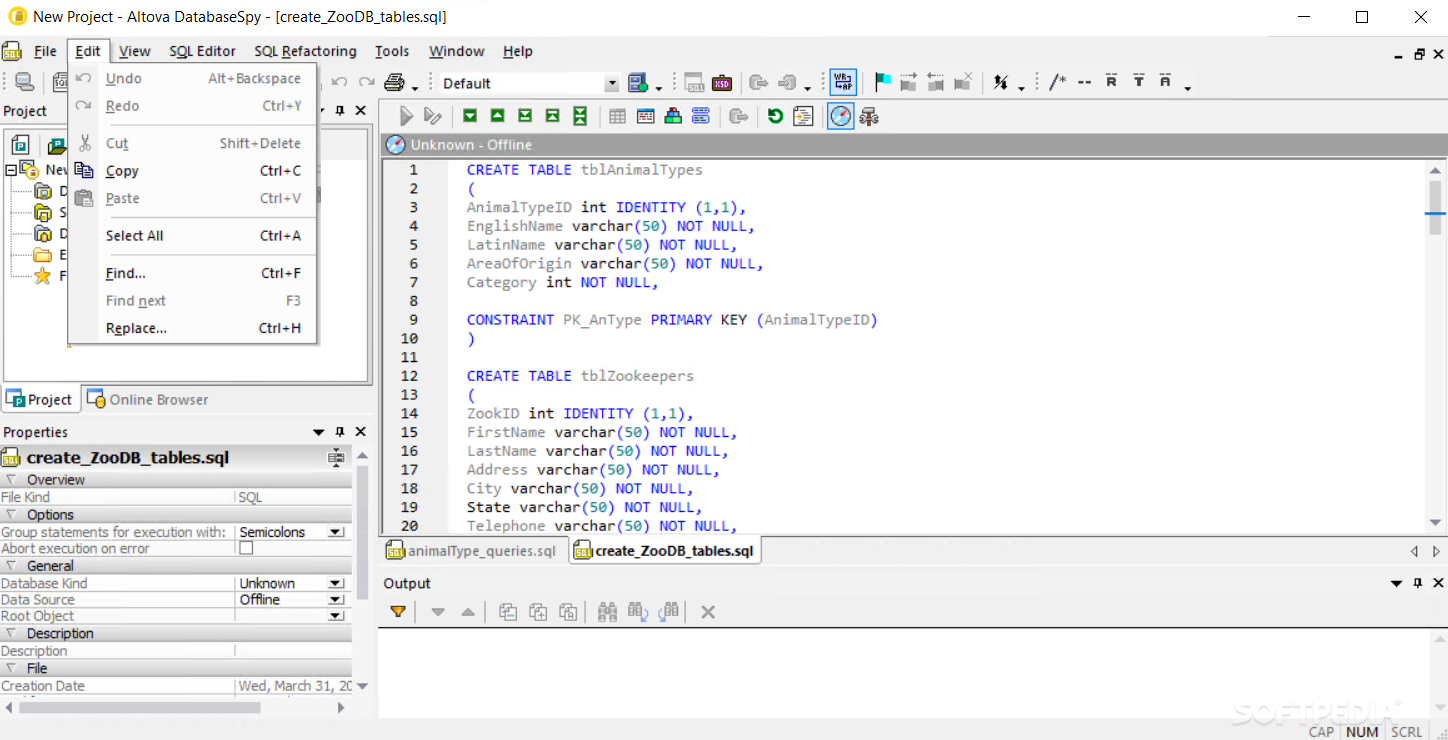
Task: Open the Tools menu
Action: pos(392,51)
